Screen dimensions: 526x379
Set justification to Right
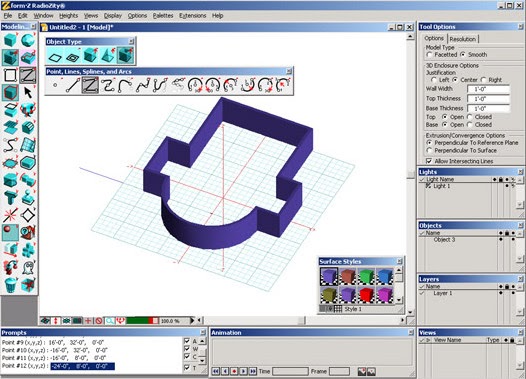tap(483, 80)
